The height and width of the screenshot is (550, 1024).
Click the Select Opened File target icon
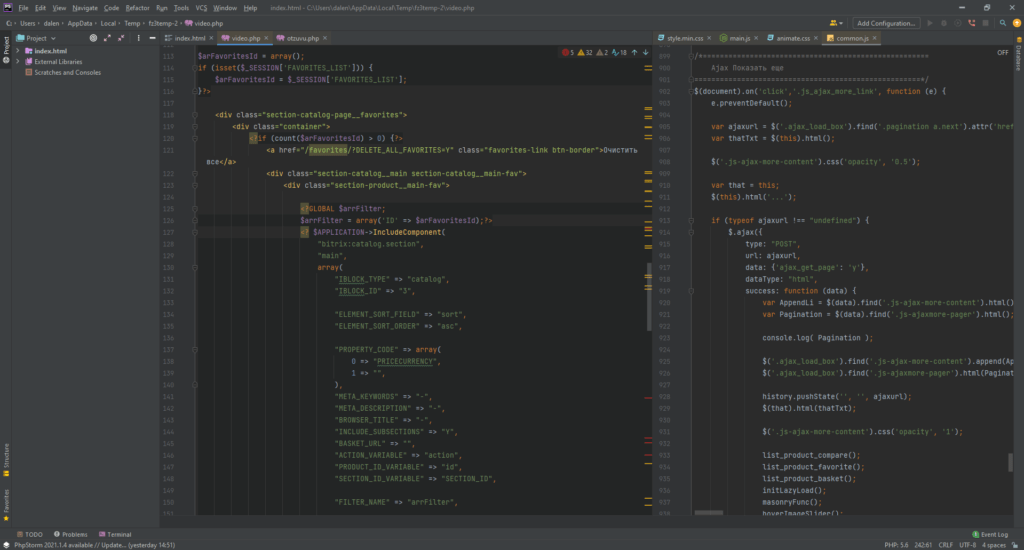[x=93, y=38]
